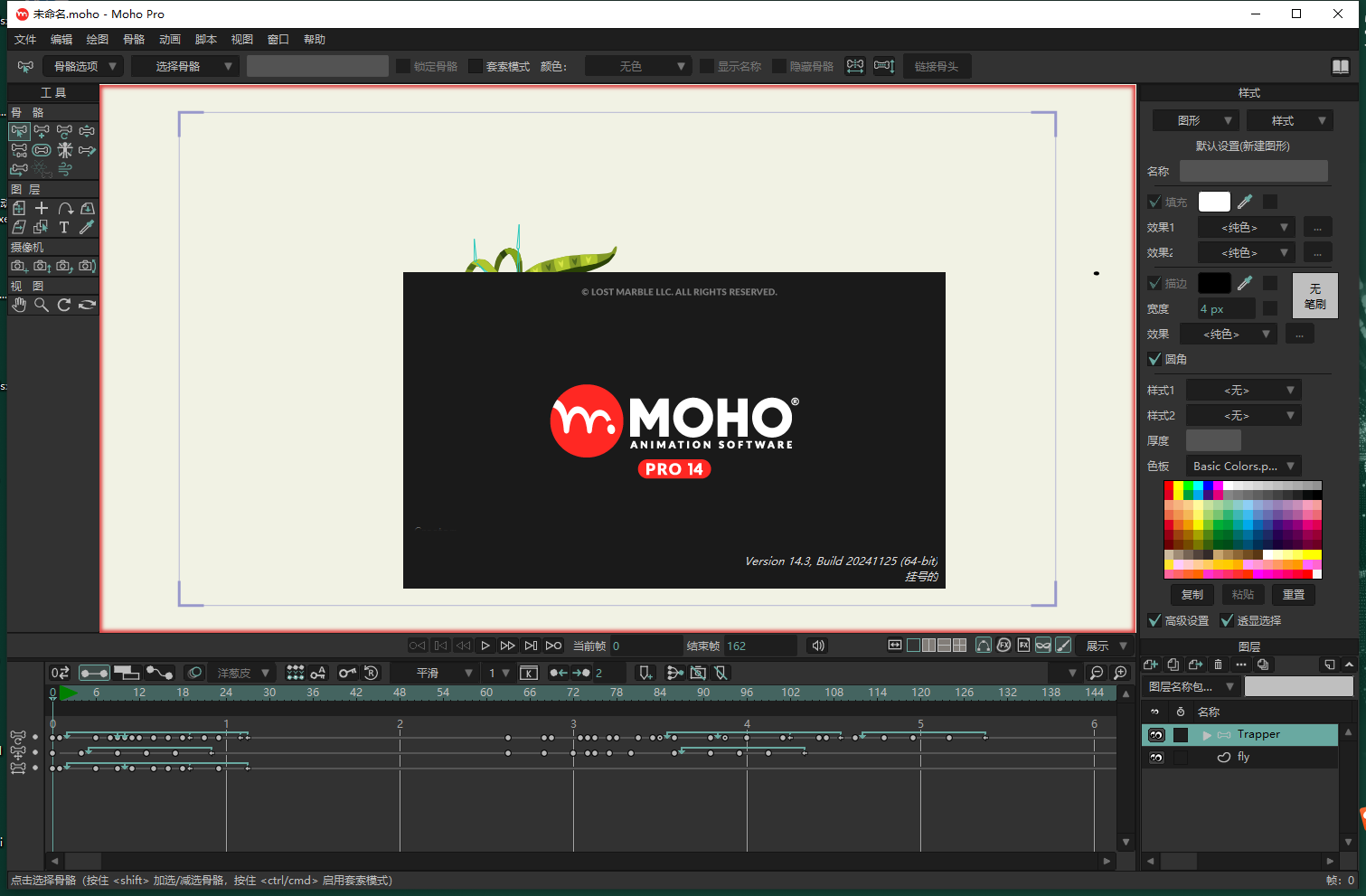Select the Select Bone tool
This screenshot has width=1366, height=896.
click(19, 131)
